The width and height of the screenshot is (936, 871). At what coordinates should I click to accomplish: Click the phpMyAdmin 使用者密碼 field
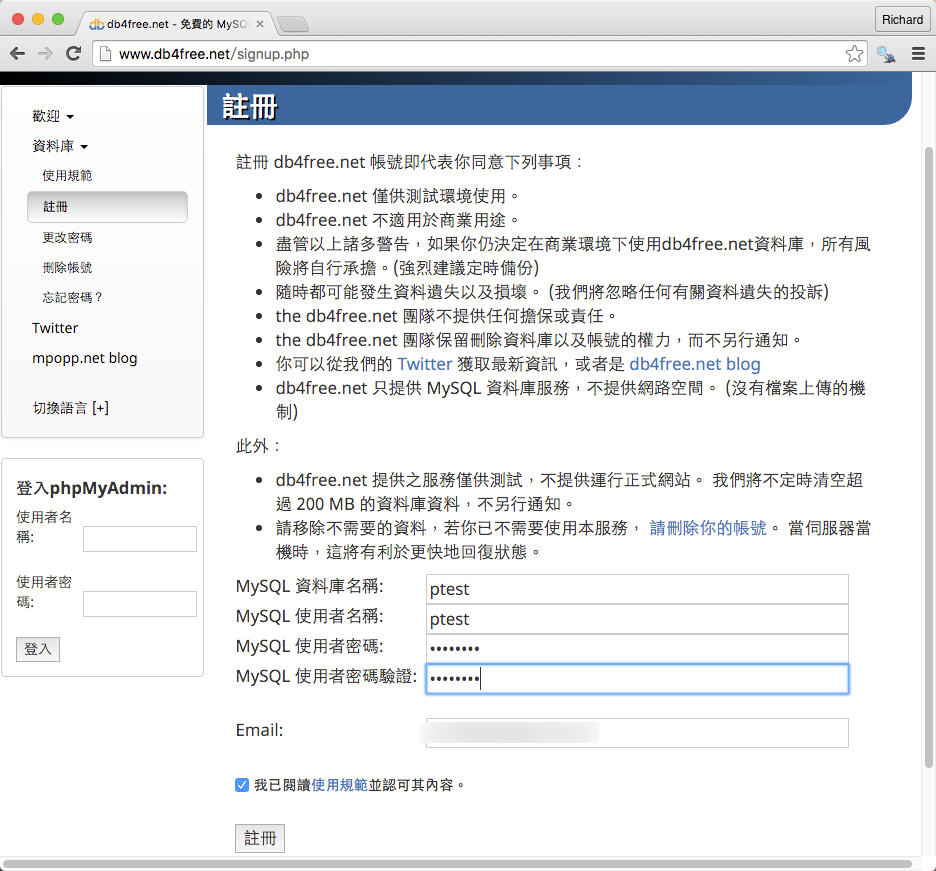(140, 604)
